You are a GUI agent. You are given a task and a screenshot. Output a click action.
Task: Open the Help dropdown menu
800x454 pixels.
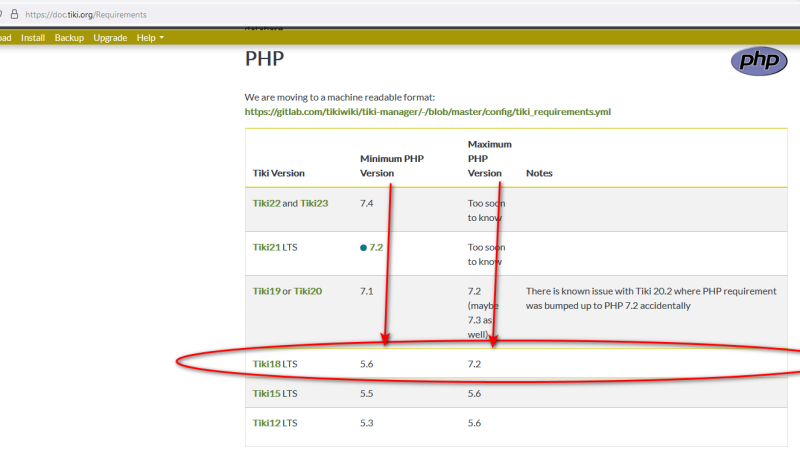pos(150,38)
